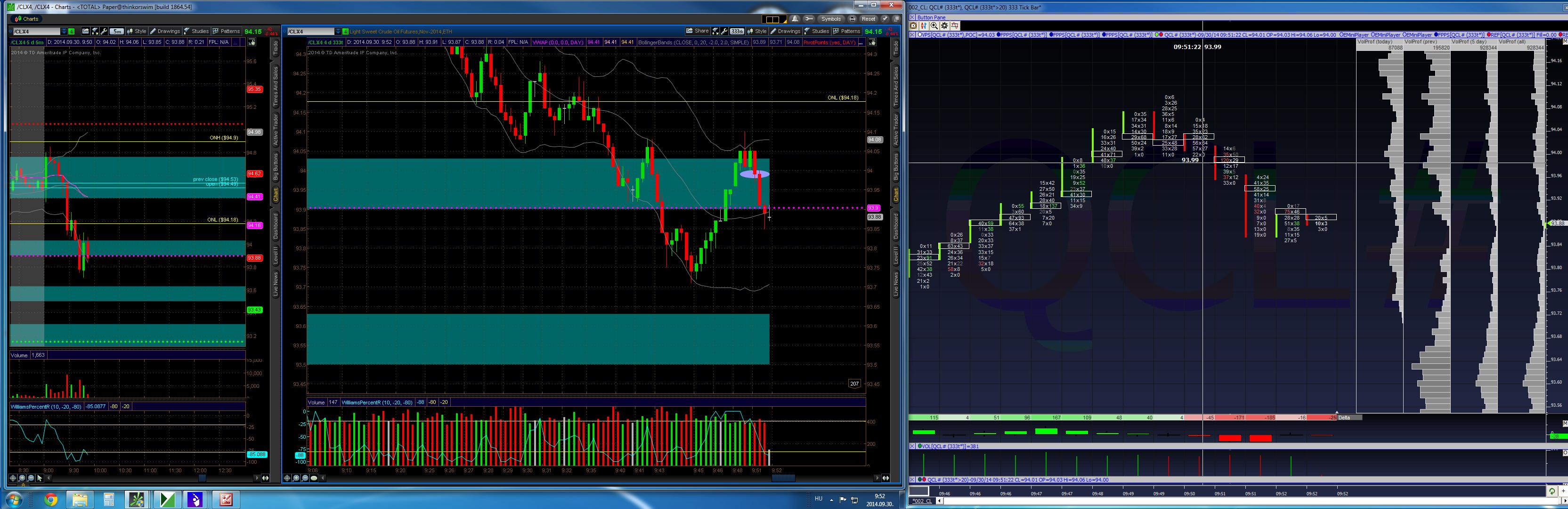The height and width of the screenshot is (509, 1568).
Task: Open the 333tk timeframe selector
Action: (x=737, y=31)
